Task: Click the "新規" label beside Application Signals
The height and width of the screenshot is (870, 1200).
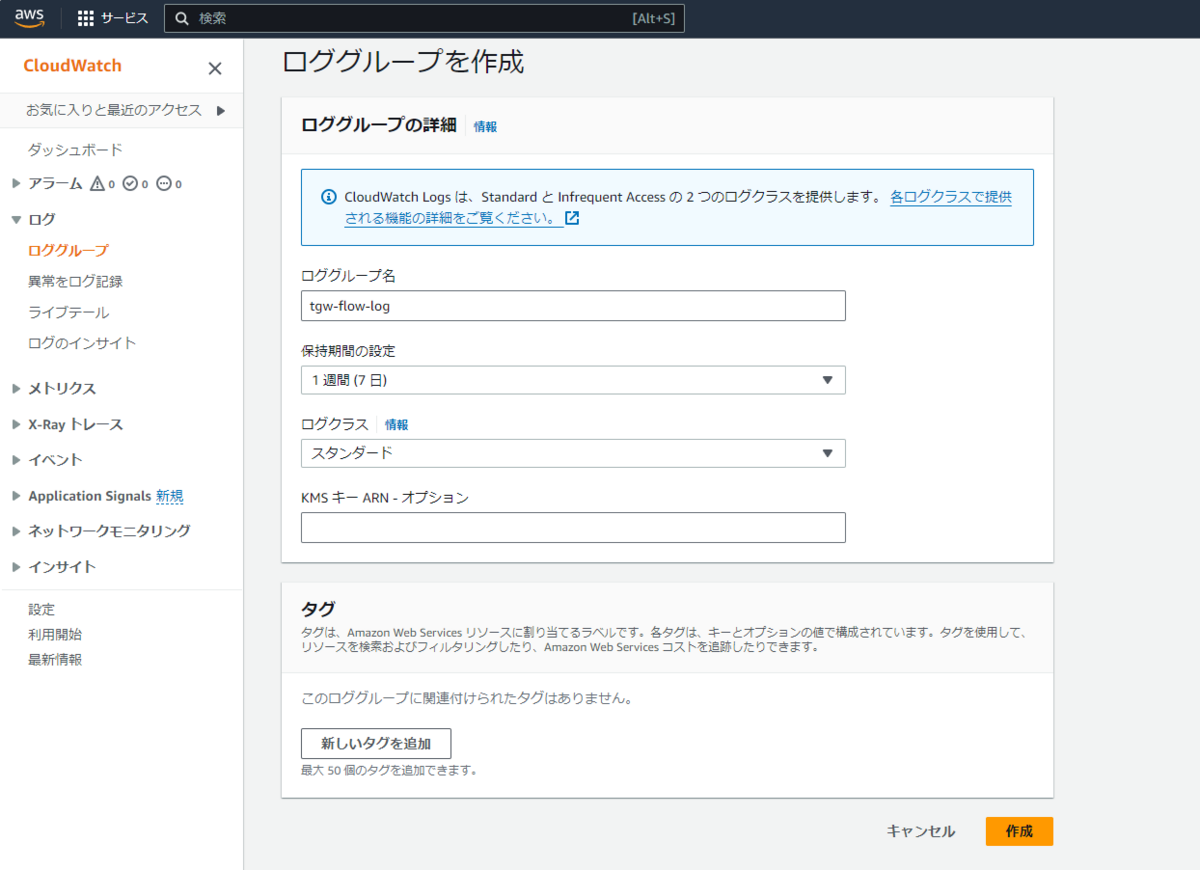Action: pyautogui.click(x=170, y=496)
